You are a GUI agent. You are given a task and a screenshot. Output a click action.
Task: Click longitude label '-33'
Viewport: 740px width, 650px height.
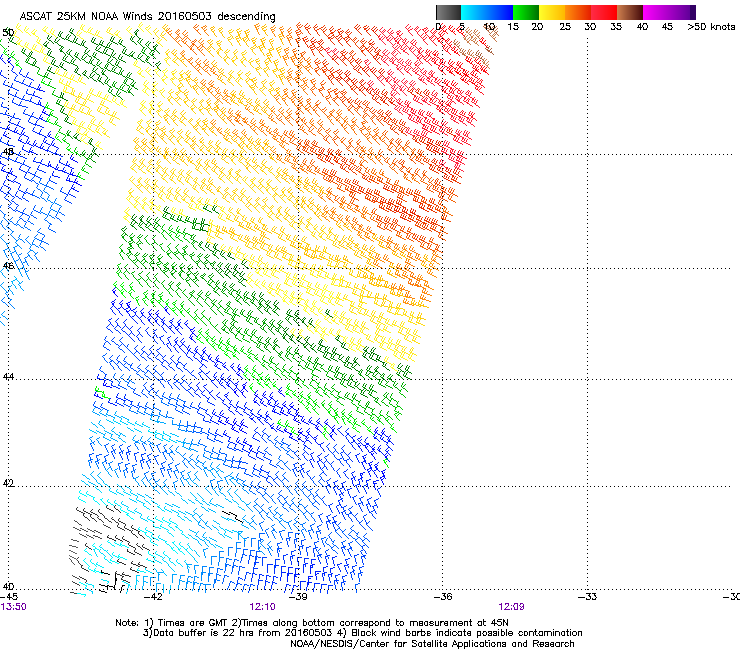coord(587,597)
